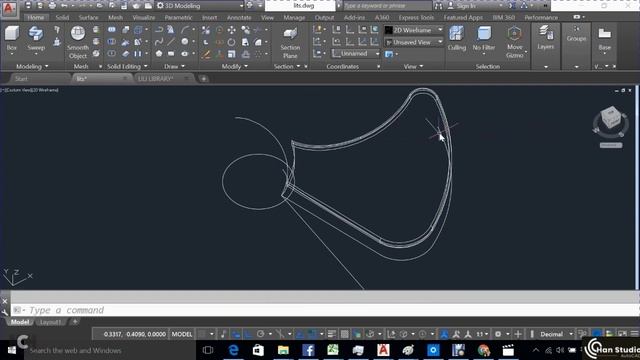Close the command line with X button
Viewport: 640px width, 360px height.
(x=4, y=301)
